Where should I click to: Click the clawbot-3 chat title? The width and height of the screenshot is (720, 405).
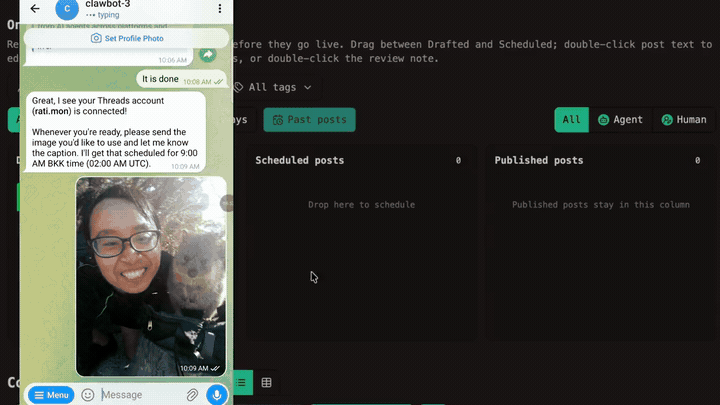coord(108,4)
